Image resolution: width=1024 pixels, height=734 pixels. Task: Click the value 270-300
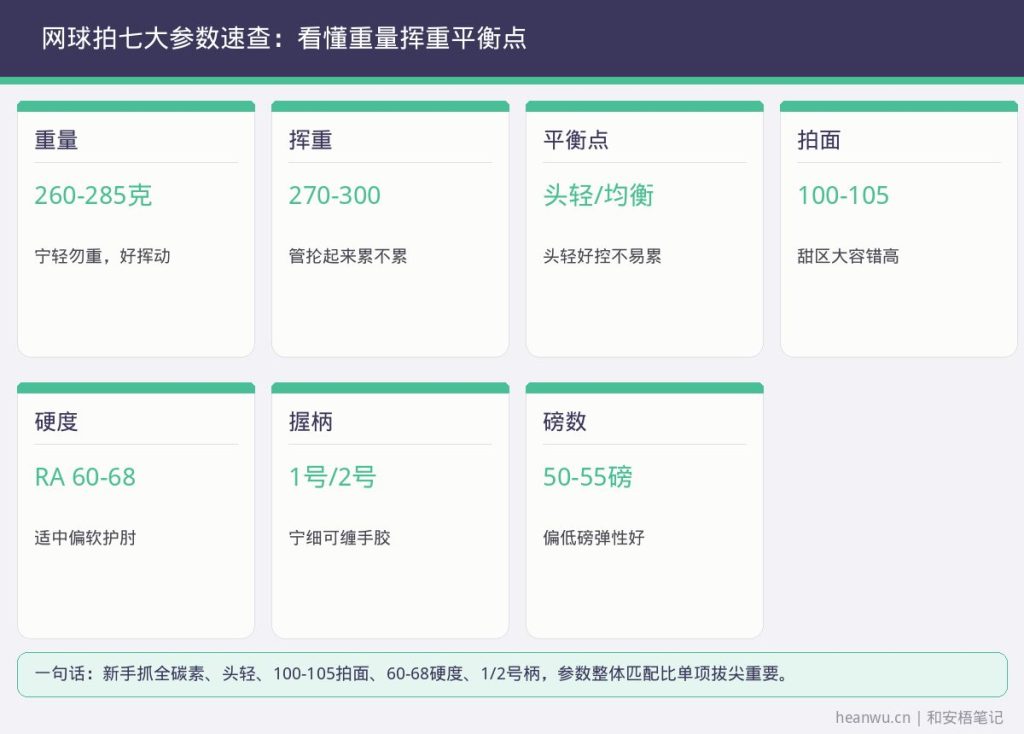[334, 195]
